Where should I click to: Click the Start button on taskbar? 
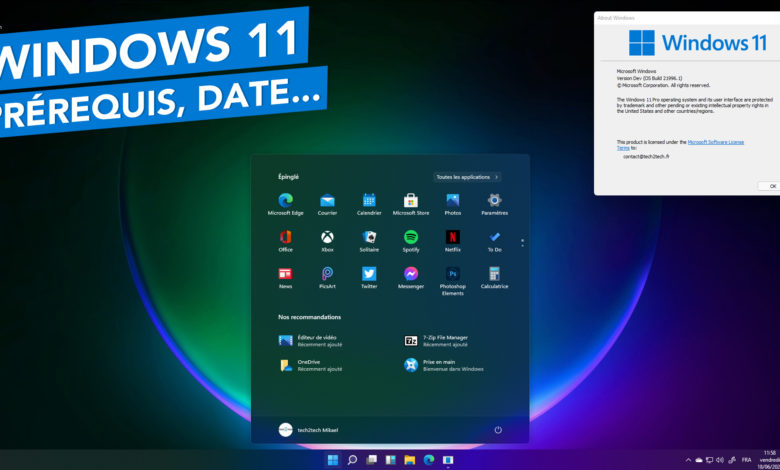click(333, 460)
